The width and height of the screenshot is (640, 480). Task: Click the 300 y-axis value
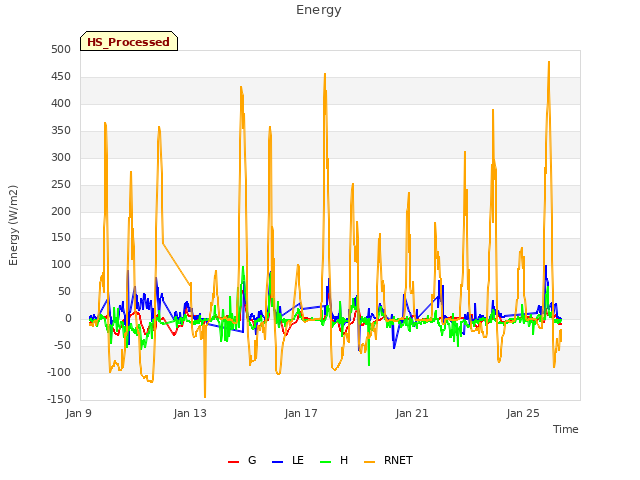tap(61, 157)
